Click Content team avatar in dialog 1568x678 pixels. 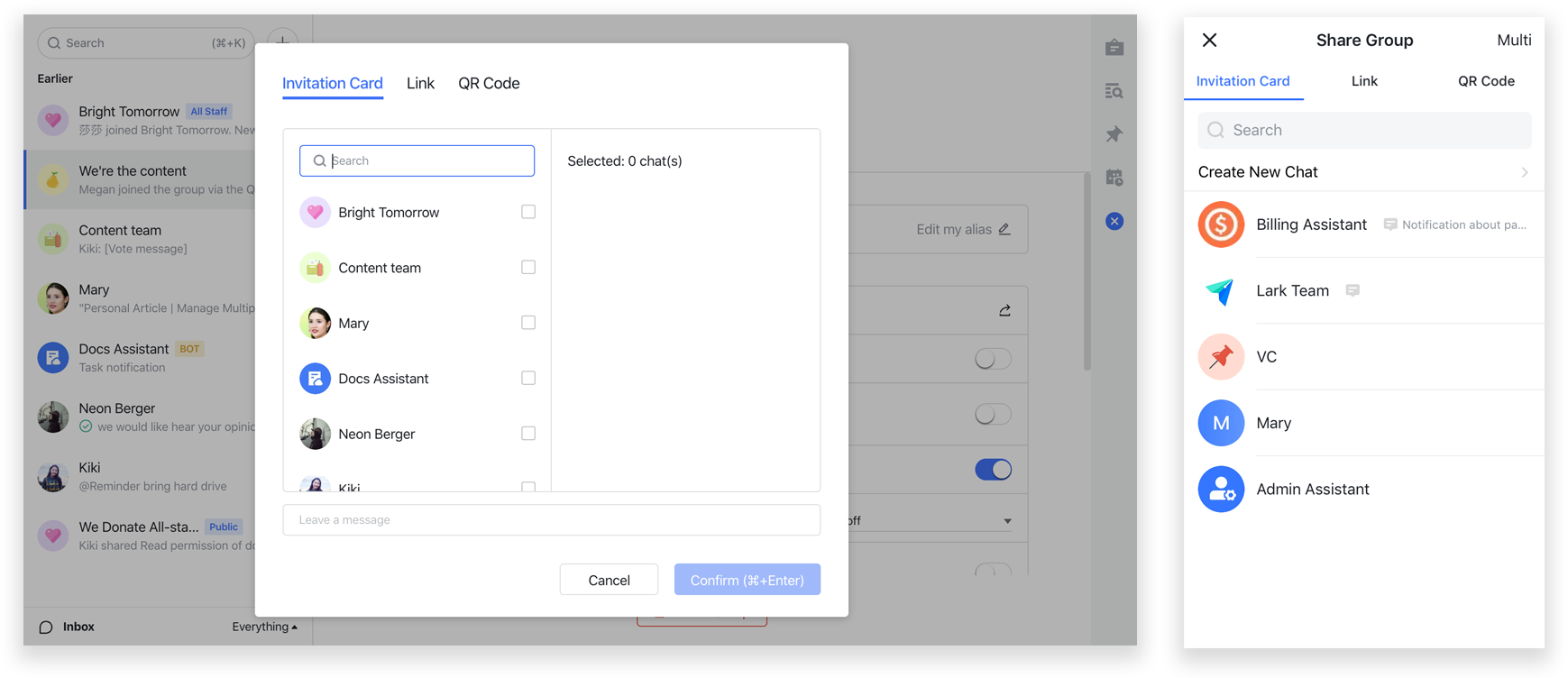coord(315,268)
